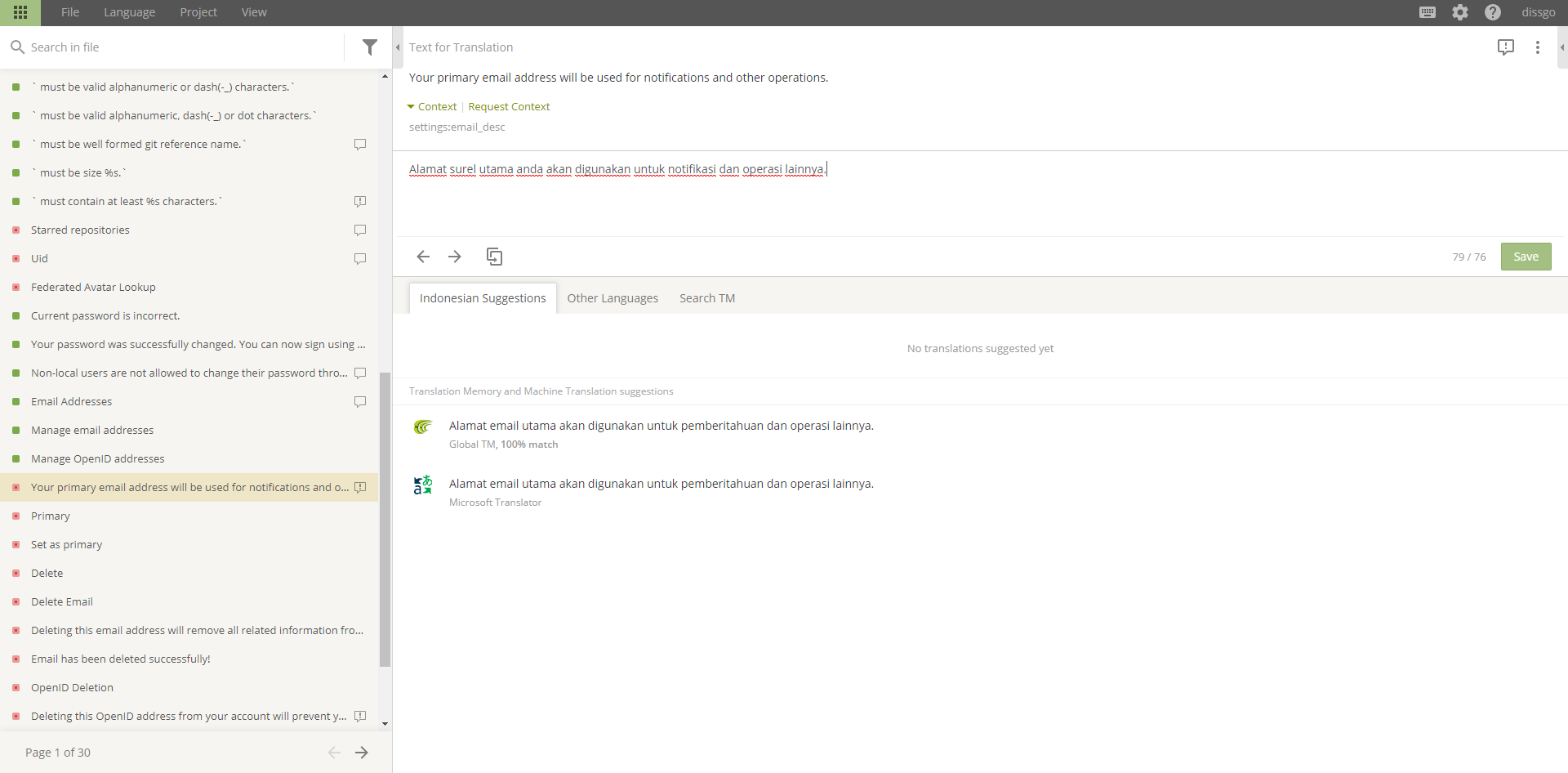
Task: Switch to Search TM tab
Action: coord(707,298)
